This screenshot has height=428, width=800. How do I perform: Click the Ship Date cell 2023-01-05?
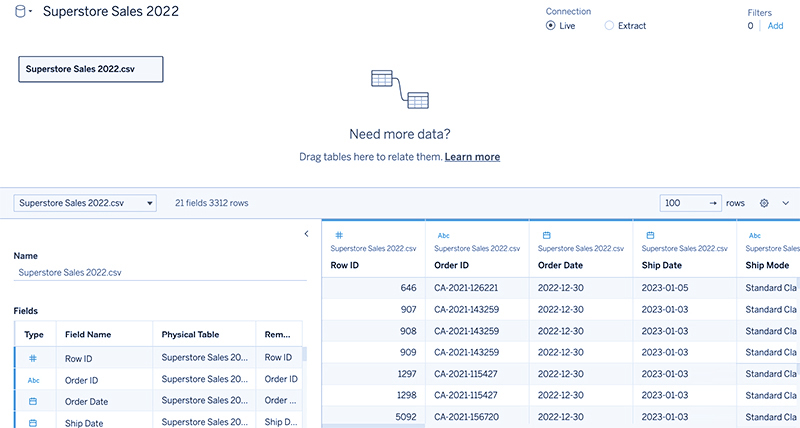click(x=685, y=288)
